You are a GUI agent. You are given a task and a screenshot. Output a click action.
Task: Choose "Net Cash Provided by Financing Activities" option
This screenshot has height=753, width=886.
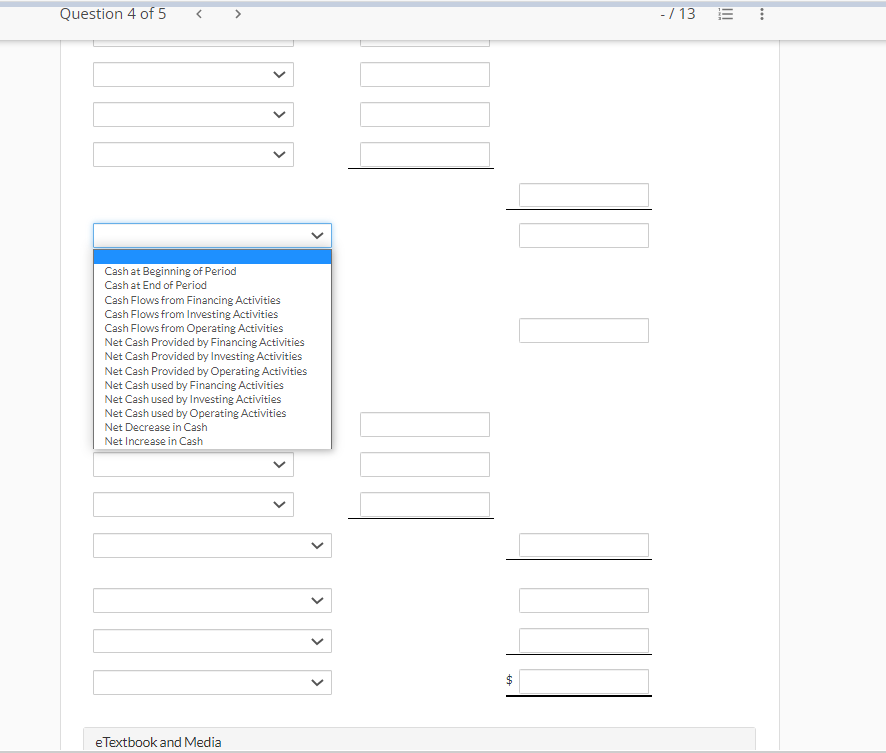(204, 342)
